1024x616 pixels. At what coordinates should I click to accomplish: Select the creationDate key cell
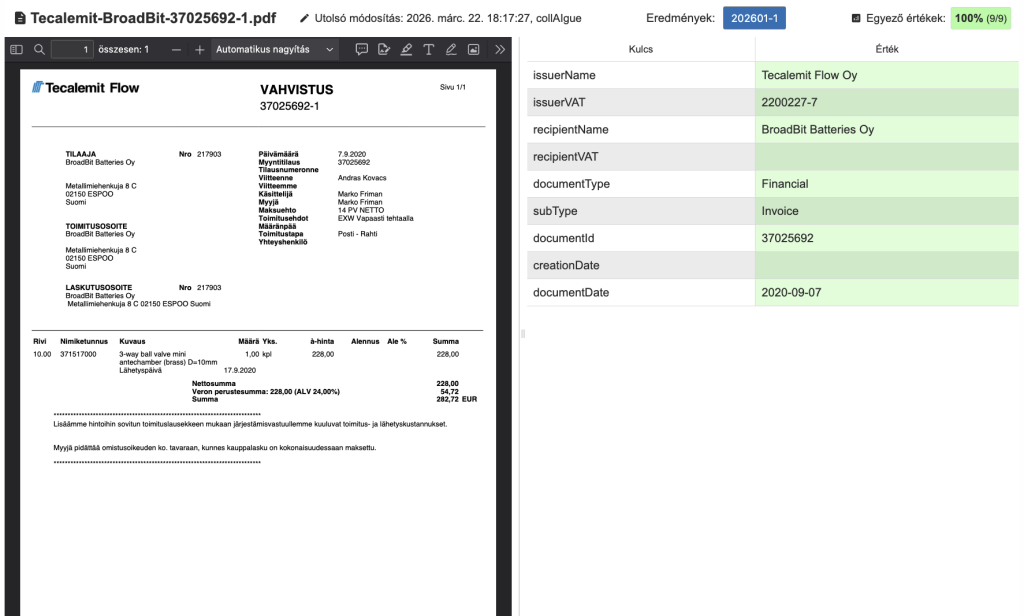point(641,265)
